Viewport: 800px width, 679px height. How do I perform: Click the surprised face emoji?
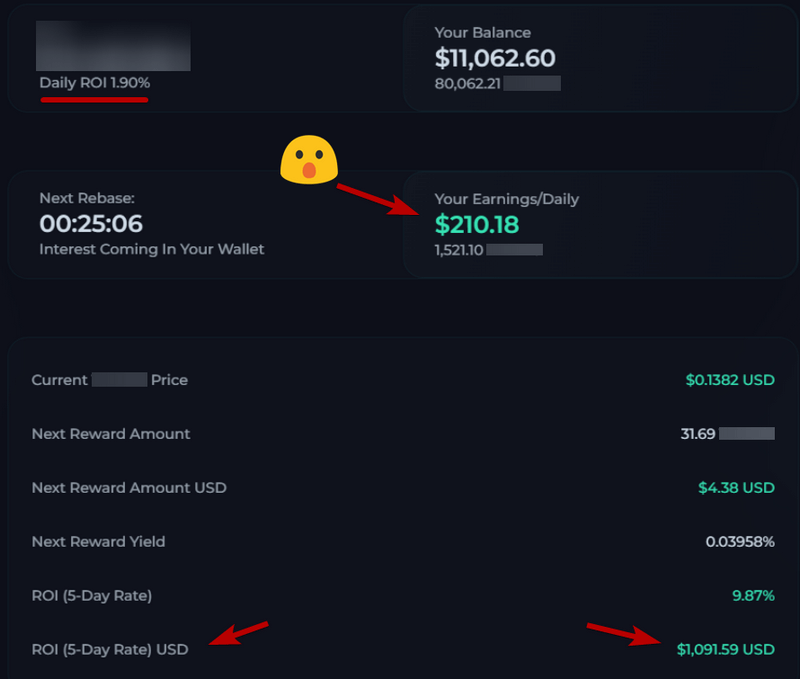(x=309, y=159)
